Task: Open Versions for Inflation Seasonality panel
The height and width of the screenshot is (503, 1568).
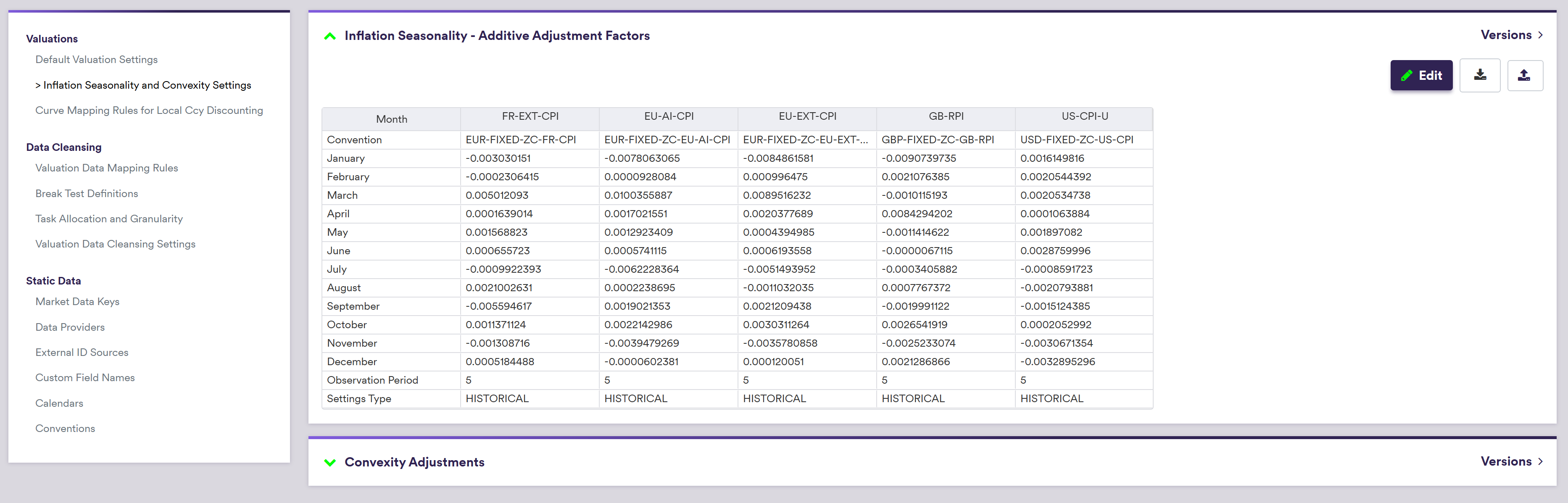Action: coord(1511,35)
